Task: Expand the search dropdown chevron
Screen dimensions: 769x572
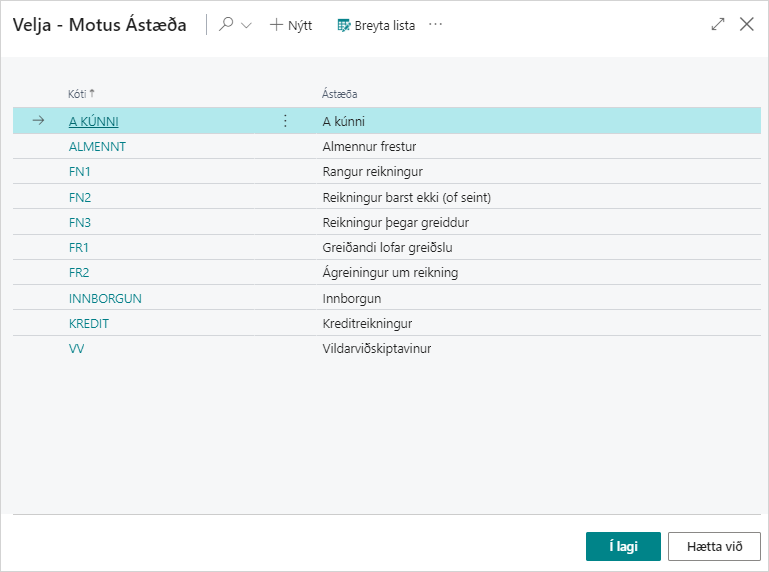Action: [246, 26]
